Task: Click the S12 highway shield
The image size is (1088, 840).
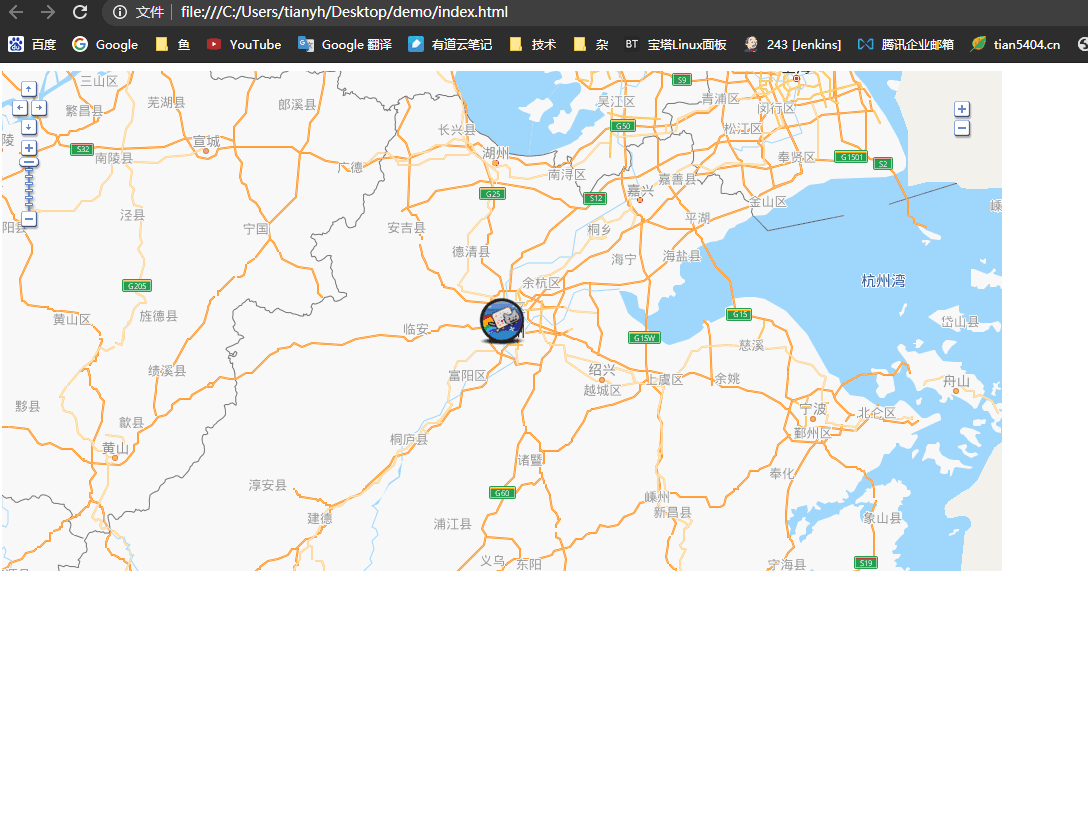Action: tap(595, 198)
